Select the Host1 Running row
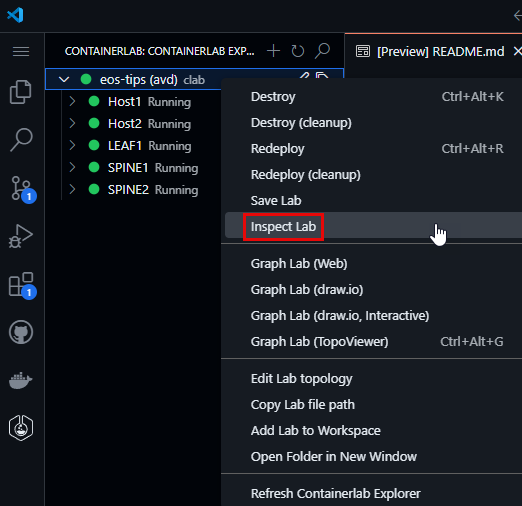522x506 pixels. [x=133, y=101]
